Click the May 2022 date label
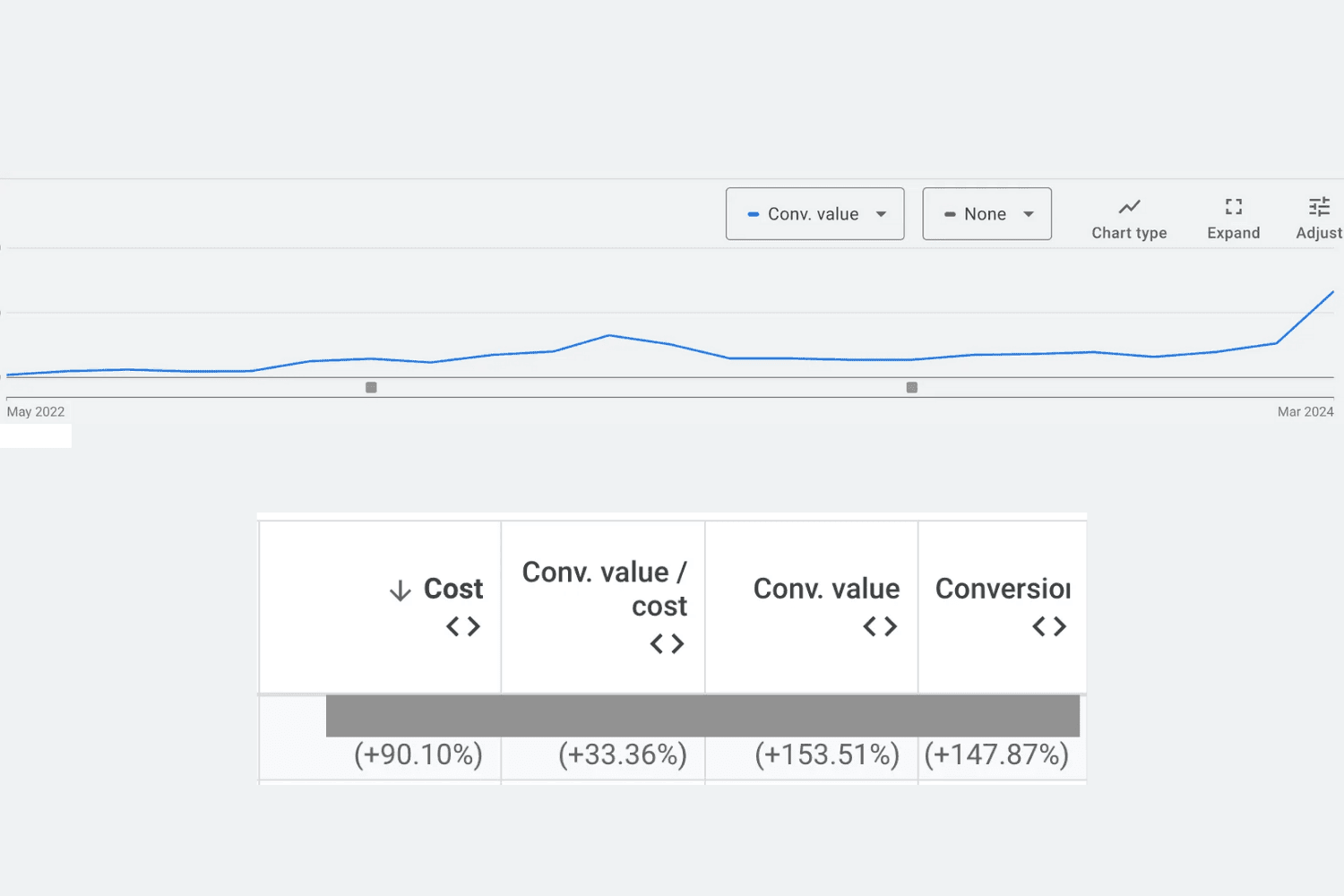This screenshot has width=1344, height=896. (x=35, y=411)
